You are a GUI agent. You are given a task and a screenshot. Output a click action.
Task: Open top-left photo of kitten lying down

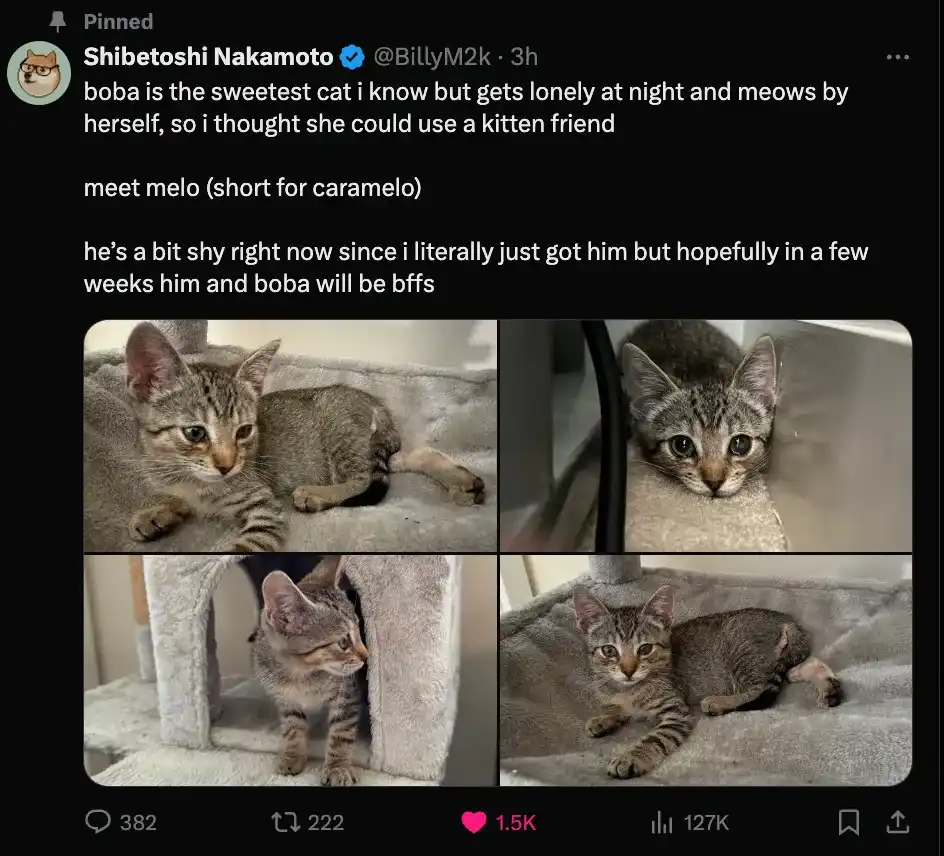290,436
